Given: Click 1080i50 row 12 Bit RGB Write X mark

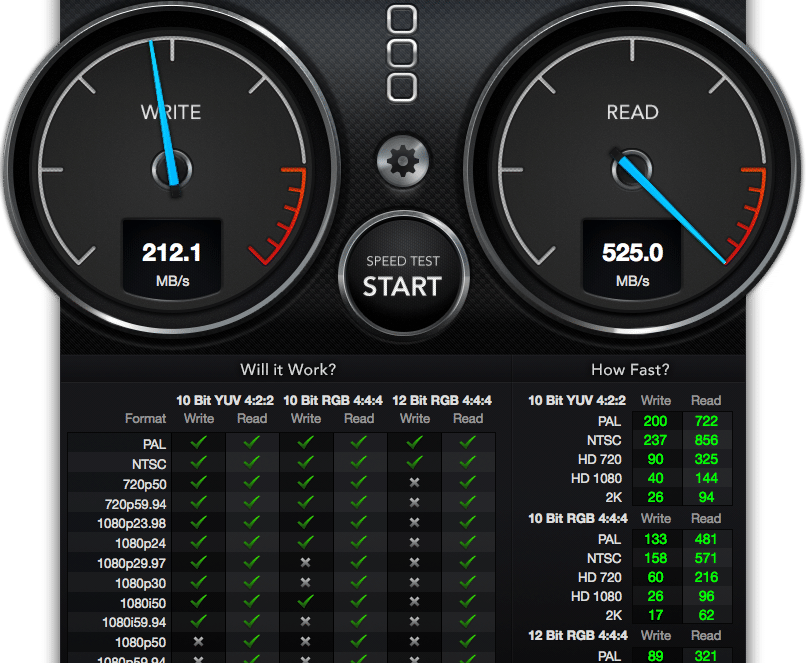Looking at the screenshot, I should click(x=414, y=602).
